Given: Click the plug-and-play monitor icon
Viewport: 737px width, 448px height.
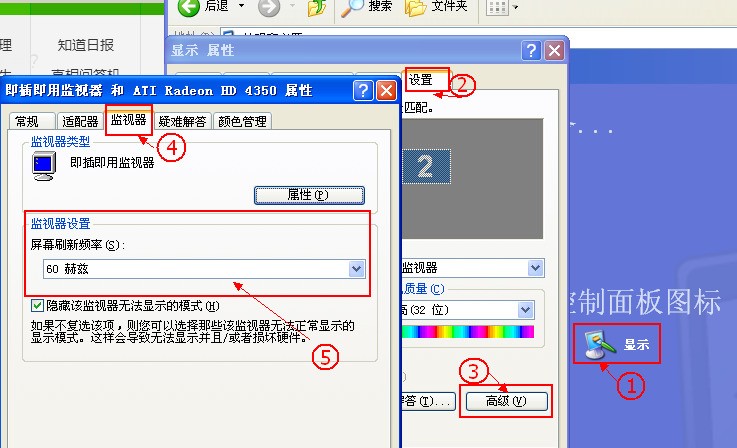Looking at the screenshot, I should pos(44,165).
